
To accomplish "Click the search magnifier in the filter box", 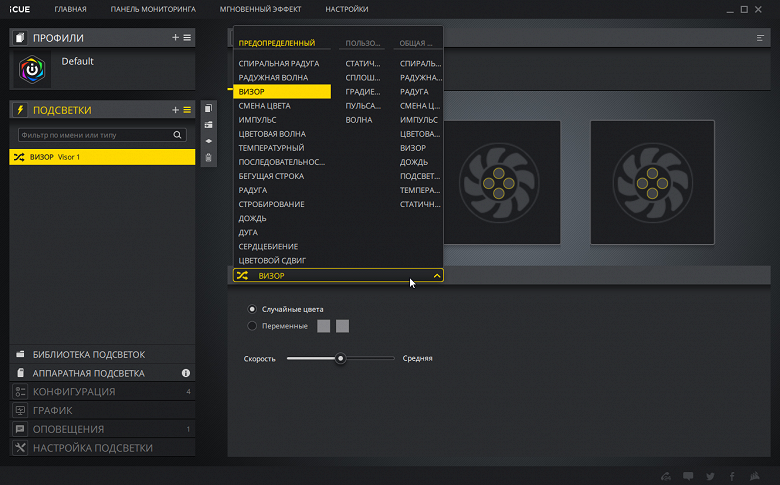I will [178, 134].
